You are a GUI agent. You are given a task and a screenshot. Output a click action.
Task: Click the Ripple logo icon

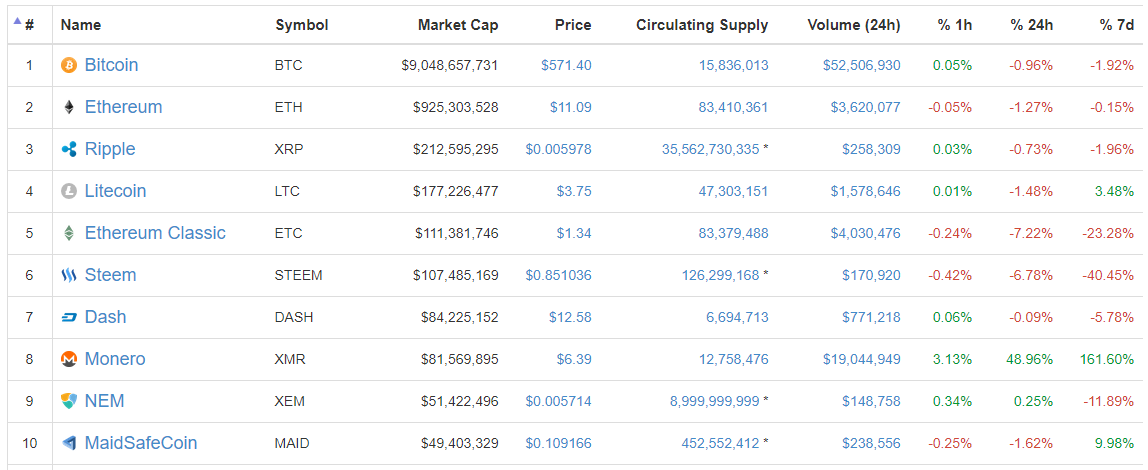69,149
